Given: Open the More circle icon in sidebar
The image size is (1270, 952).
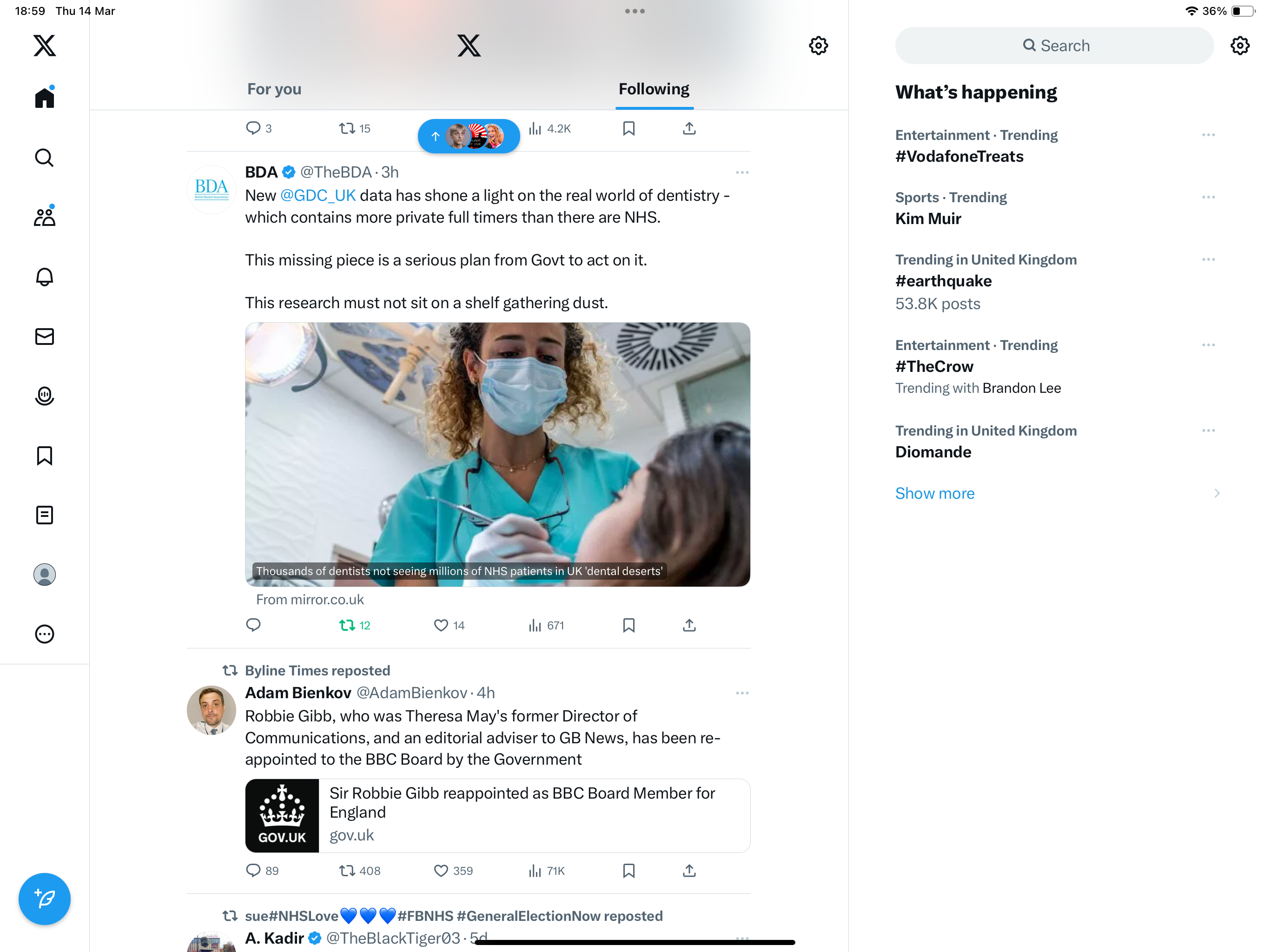Looking at the screenshot, I should [44, 634].
